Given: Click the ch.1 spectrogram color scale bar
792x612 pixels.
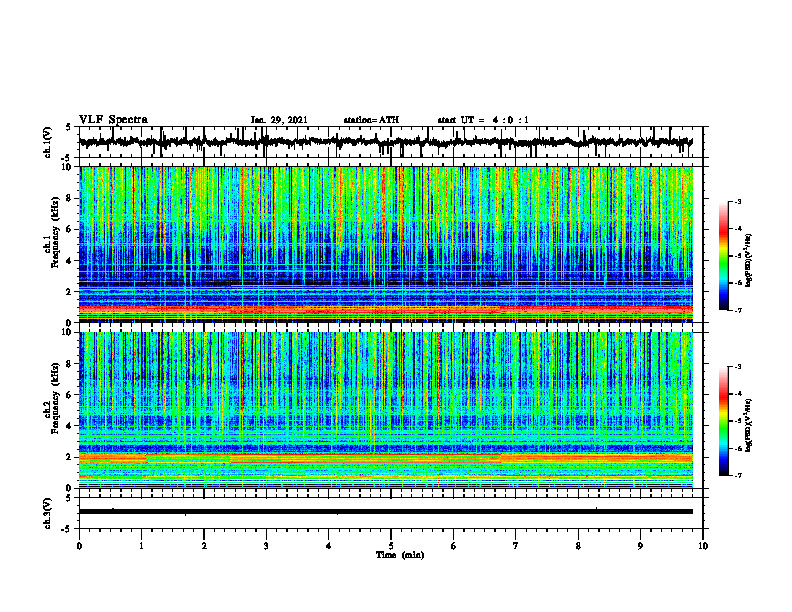Looking at the screenshot, I should (724, 256).
